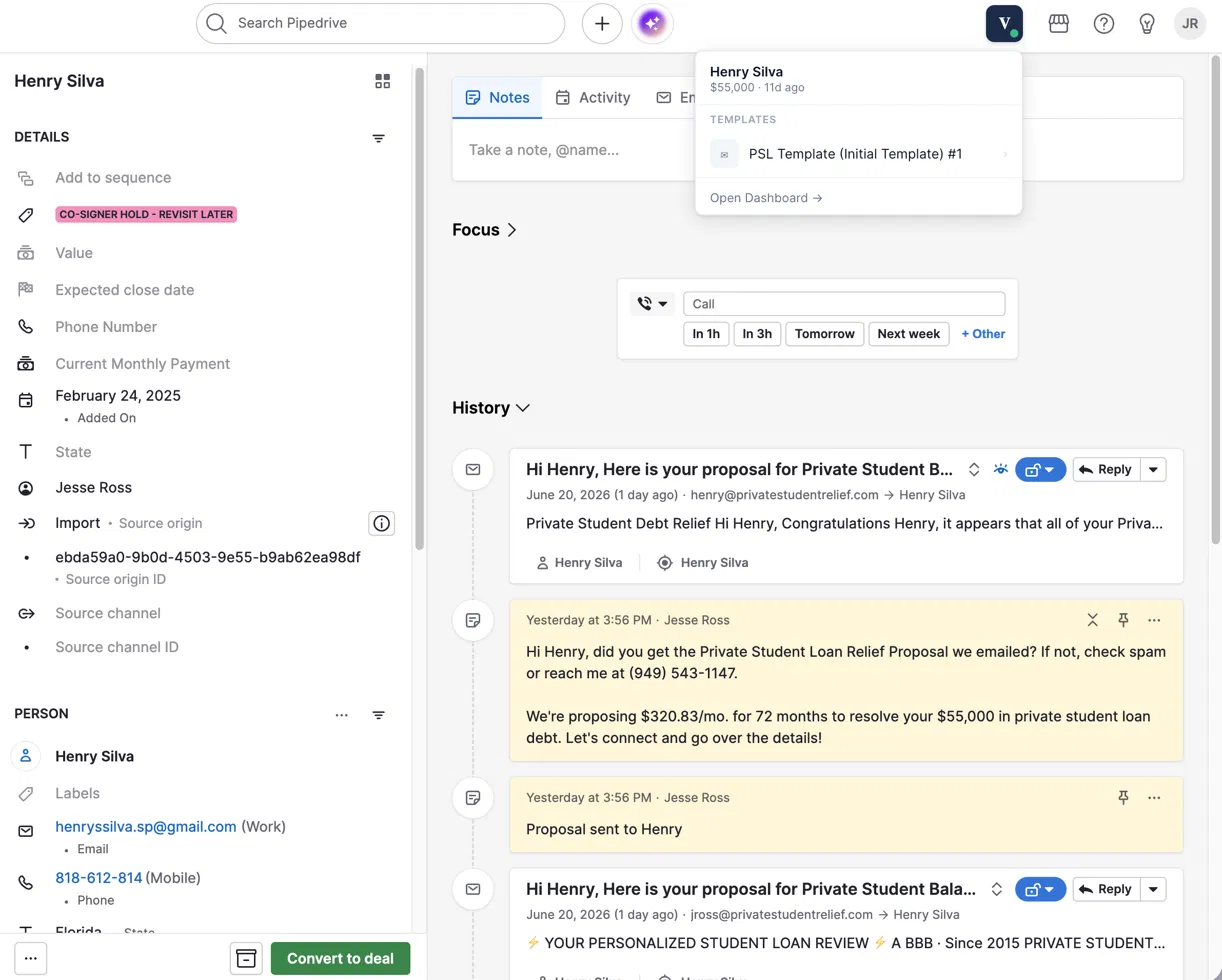
Task: Click the Import source info icon
Action: [x=381, y=523]
